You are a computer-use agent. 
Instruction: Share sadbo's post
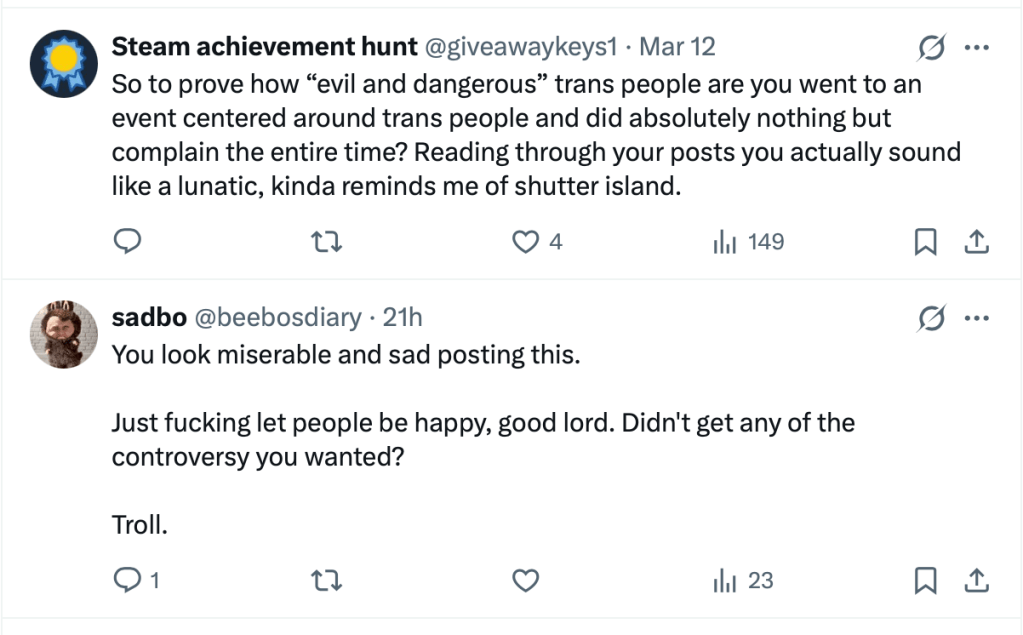978,580
